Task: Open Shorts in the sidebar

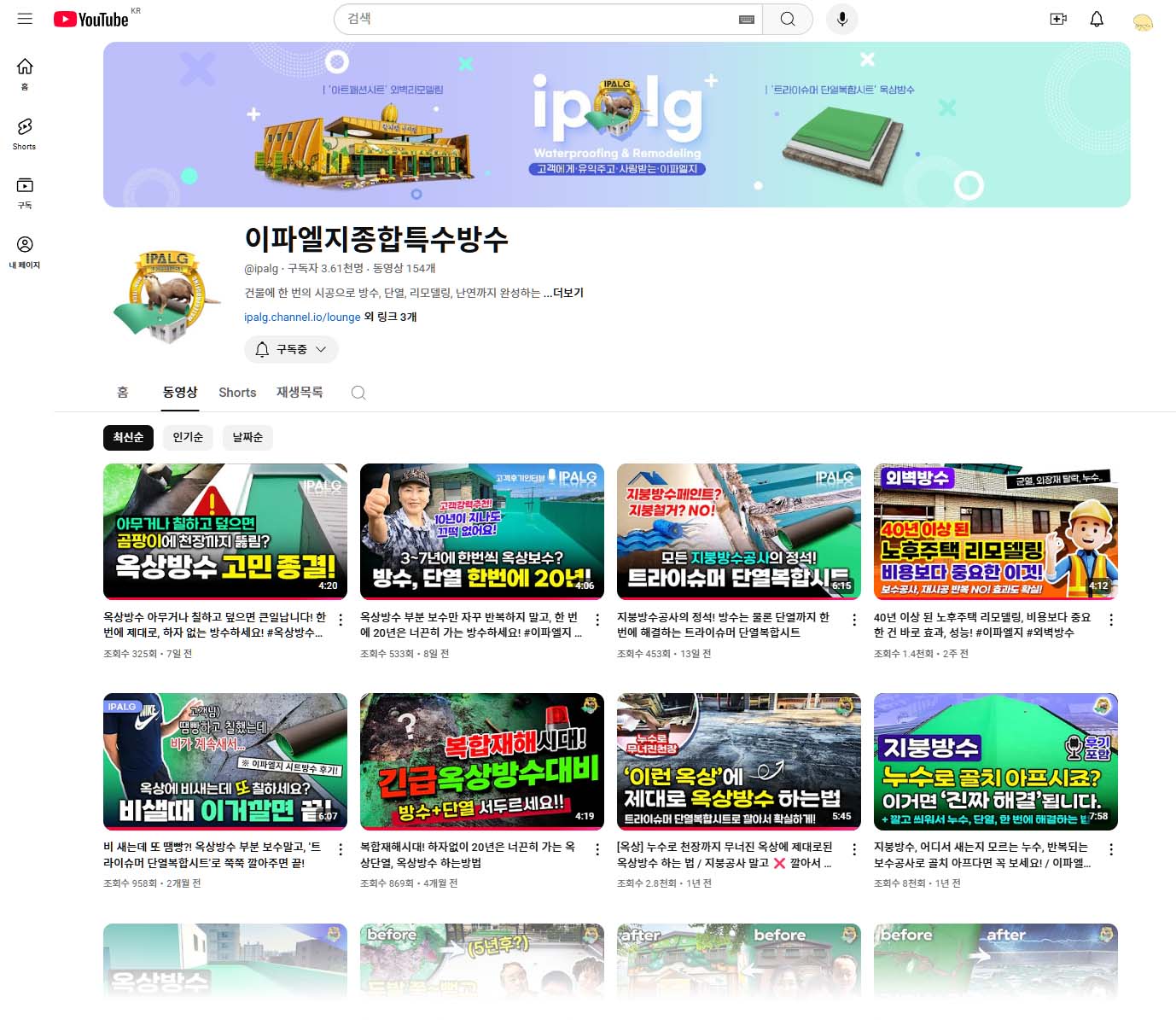Action: [x=25, y=134]
